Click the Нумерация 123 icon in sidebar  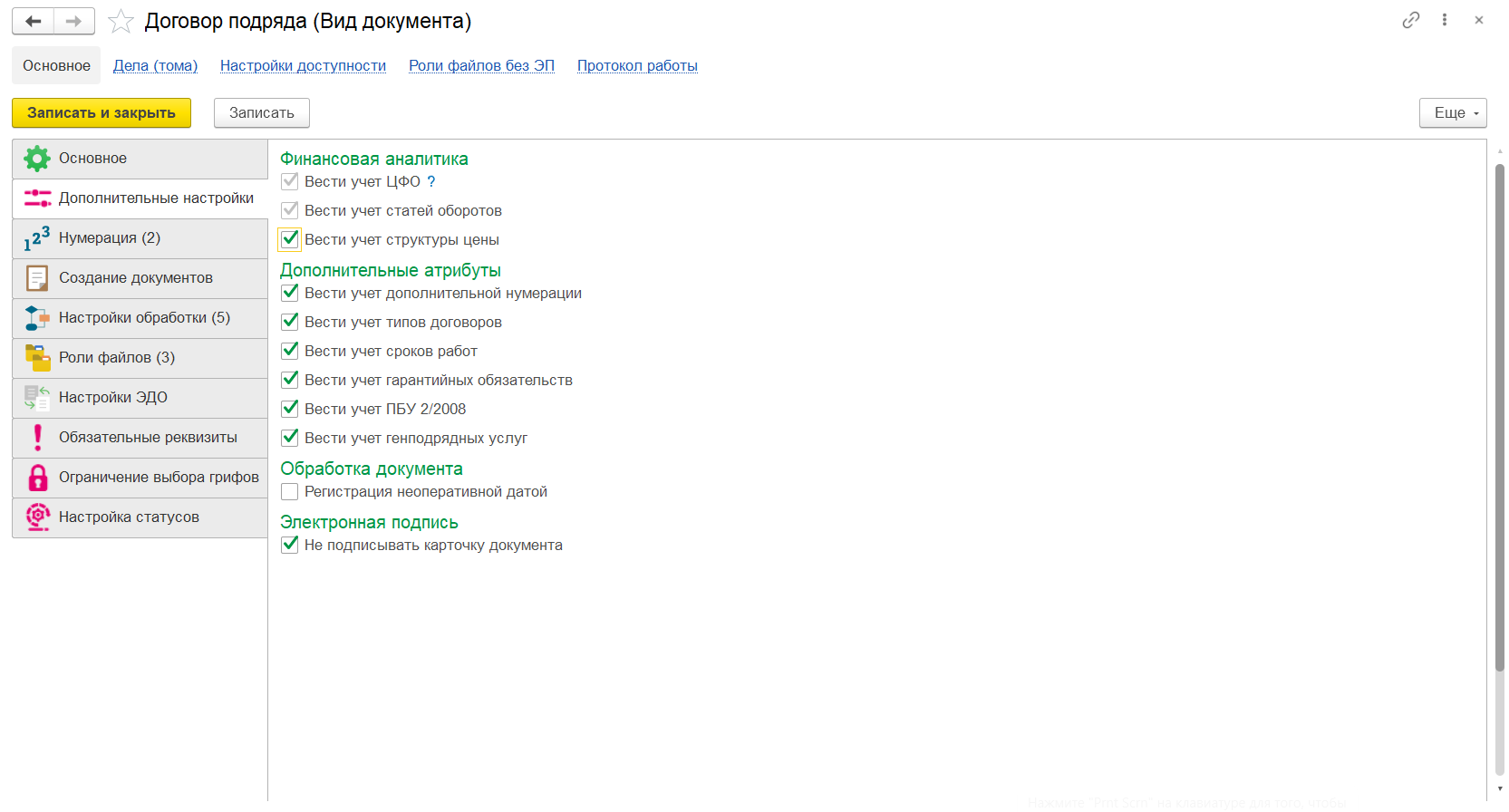tap(37, 238)
